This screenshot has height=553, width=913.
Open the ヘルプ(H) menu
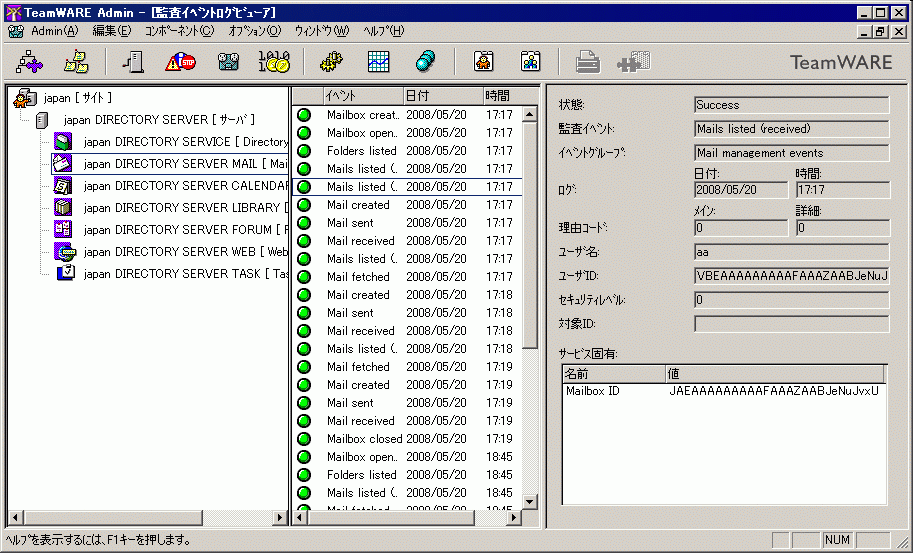tap(384, 31)
